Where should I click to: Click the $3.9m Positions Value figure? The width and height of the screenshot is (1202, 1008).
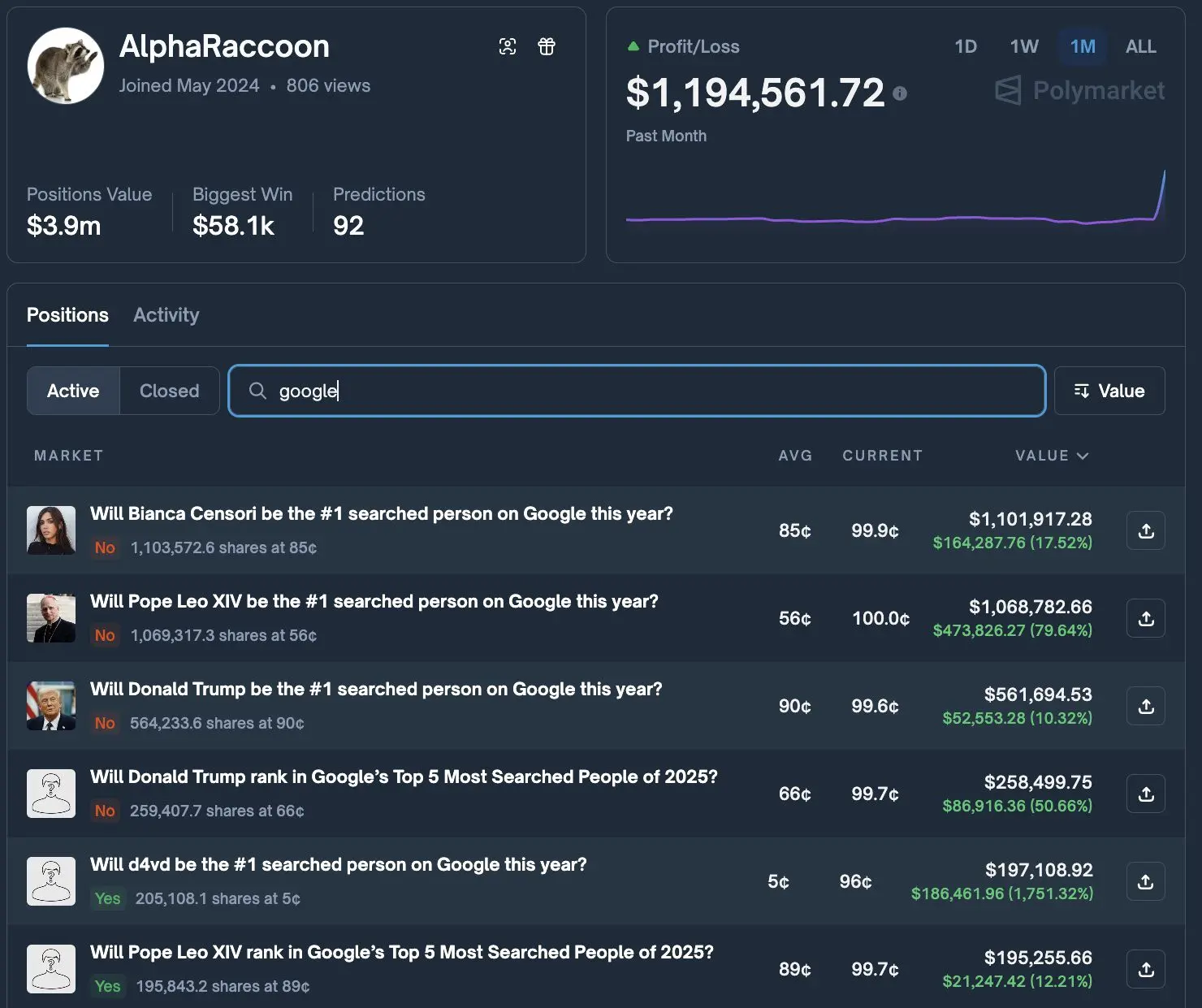coord(64,226)
